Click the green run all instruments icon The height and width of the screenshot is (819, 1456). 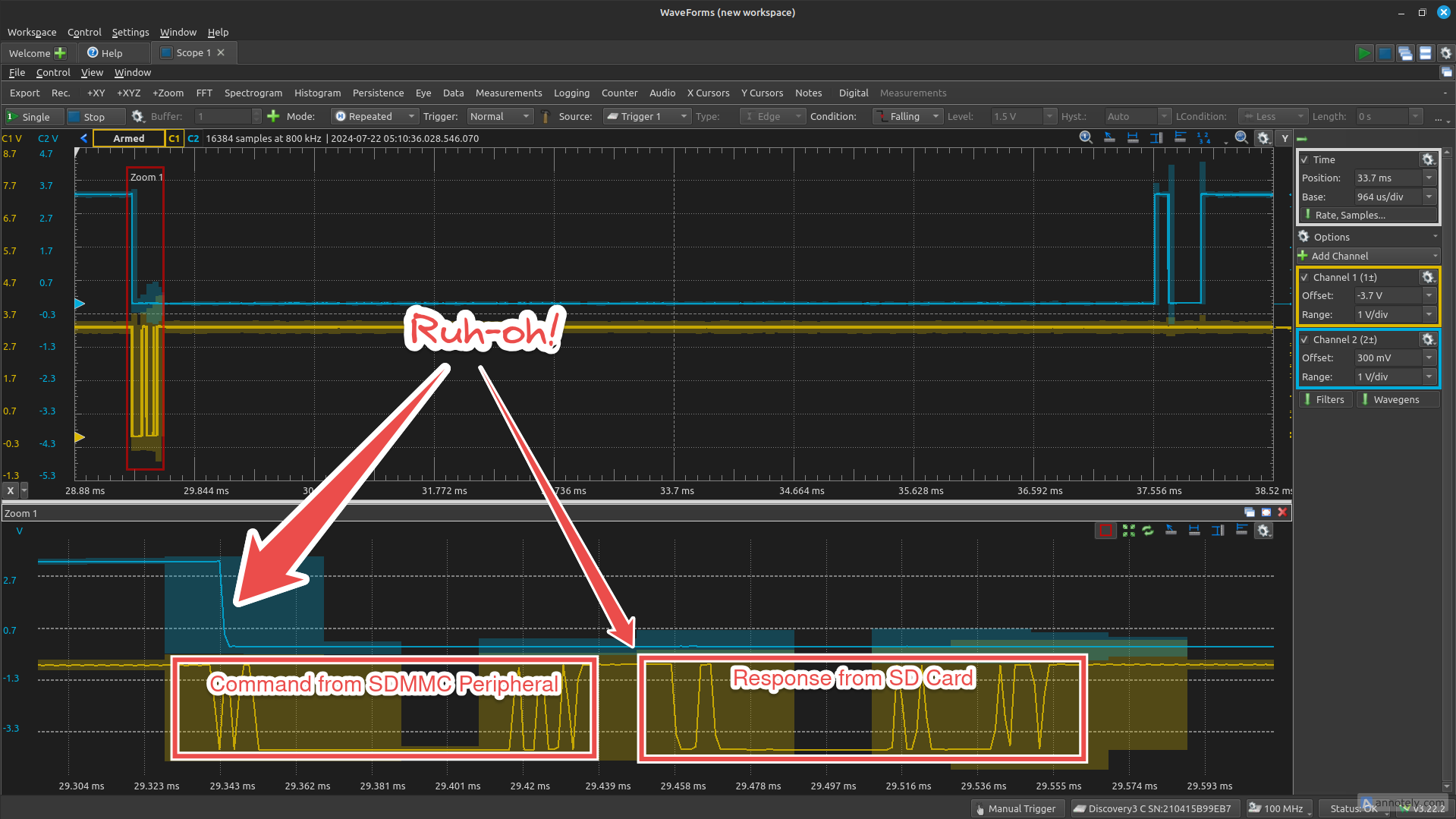tap(1363, 53)
